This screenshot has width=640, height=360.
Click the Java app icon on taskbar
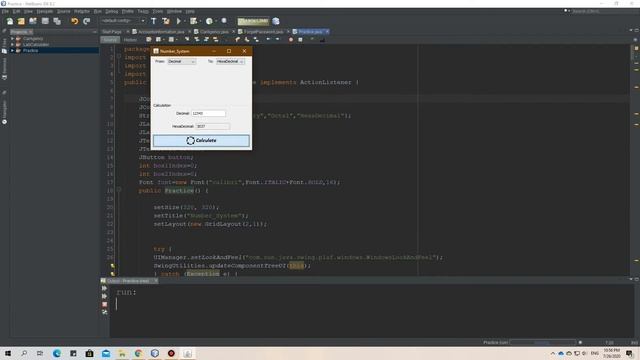[x=187, y=353]
